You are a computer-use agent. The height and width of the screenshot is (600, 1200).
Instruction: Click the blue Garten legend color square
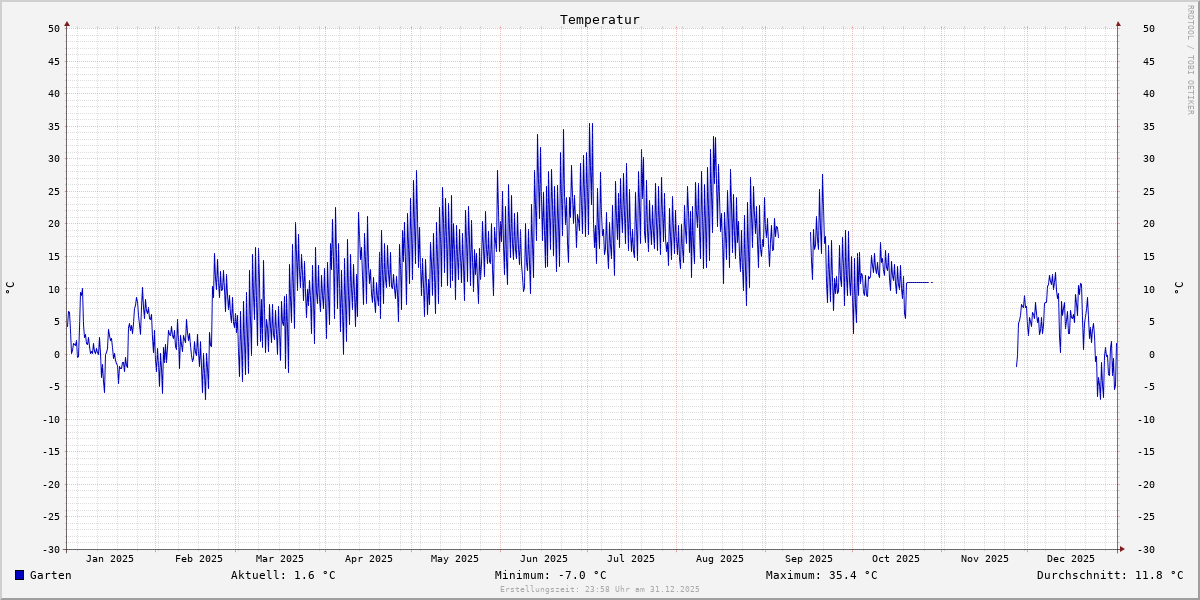point(19,575)
